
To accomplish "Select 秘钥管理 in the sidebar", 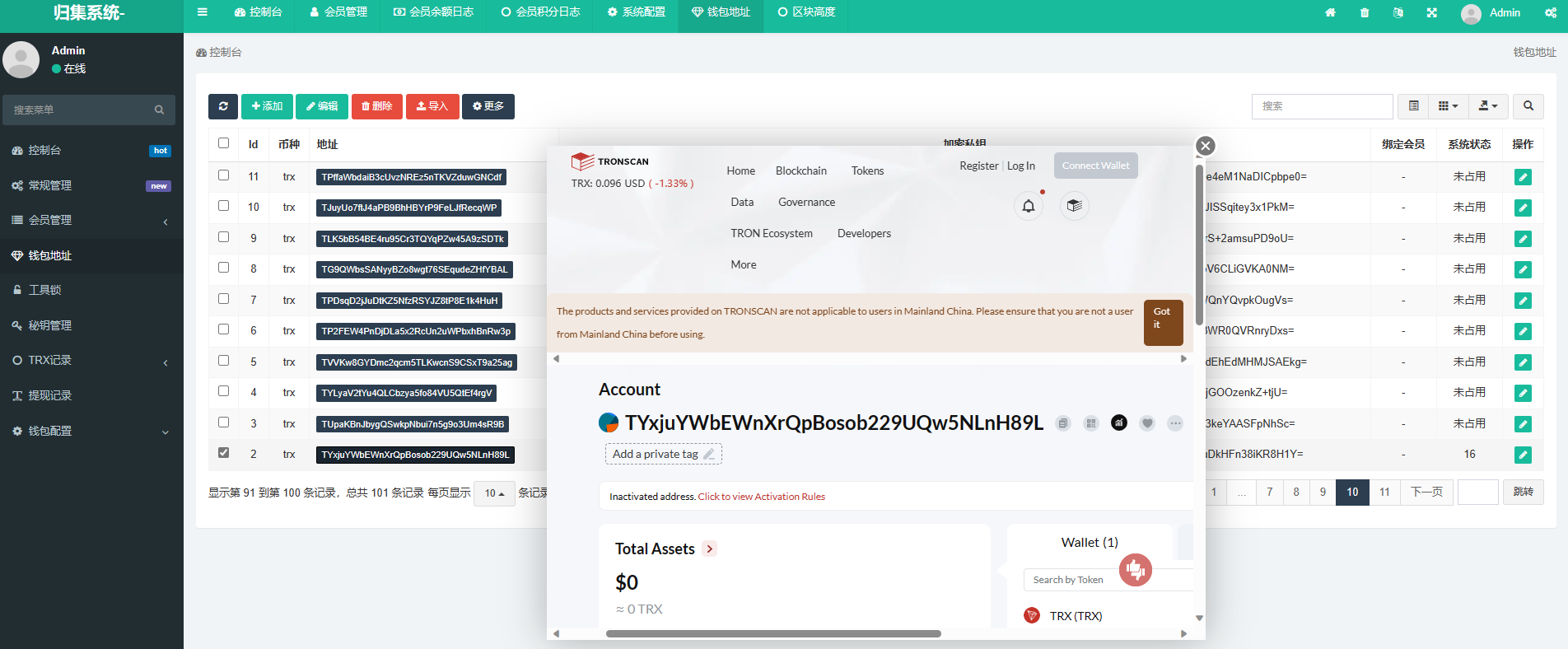I will tap(50, 325).
